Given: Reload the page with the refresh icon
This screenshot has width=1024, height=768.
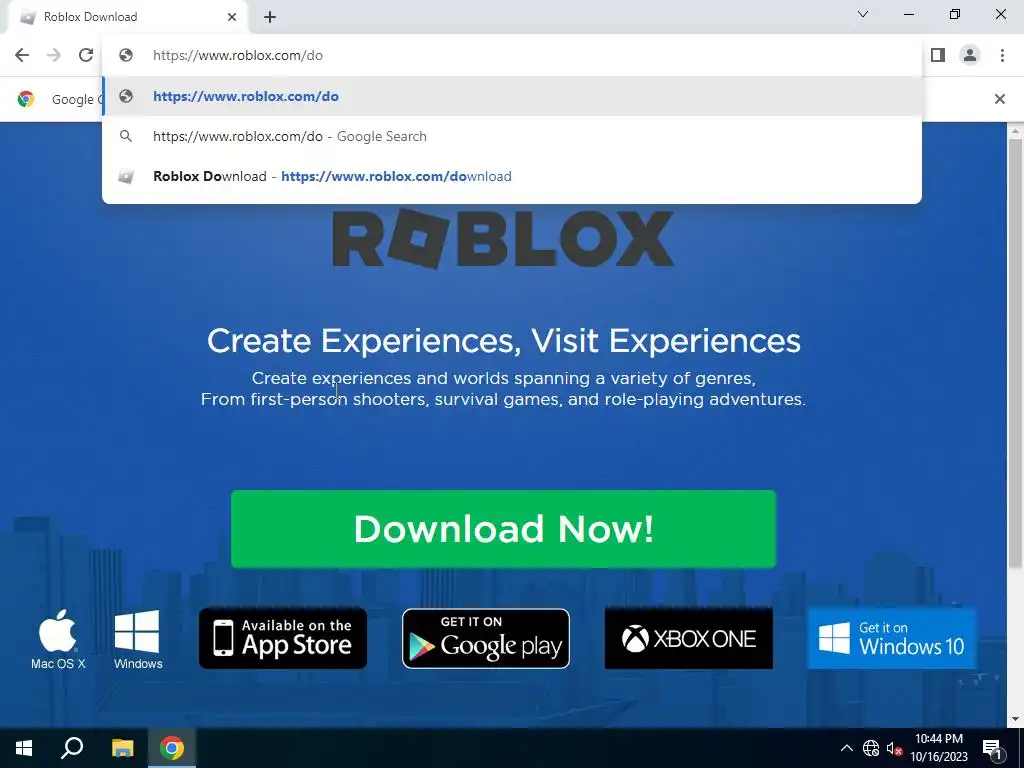Looking at the screenshot, I should click(x=86, y=55).
